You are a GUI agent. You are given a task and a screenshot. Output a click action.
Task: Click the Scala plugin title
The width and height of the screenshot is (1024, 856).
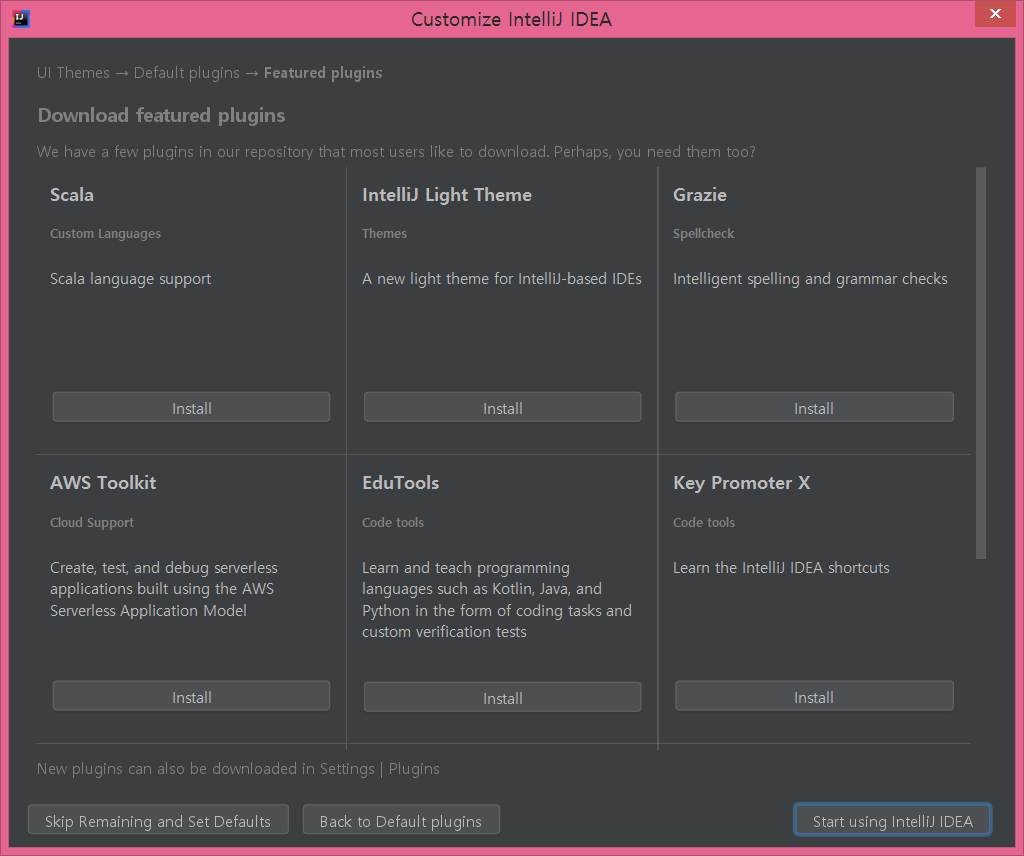click(72, 195)
